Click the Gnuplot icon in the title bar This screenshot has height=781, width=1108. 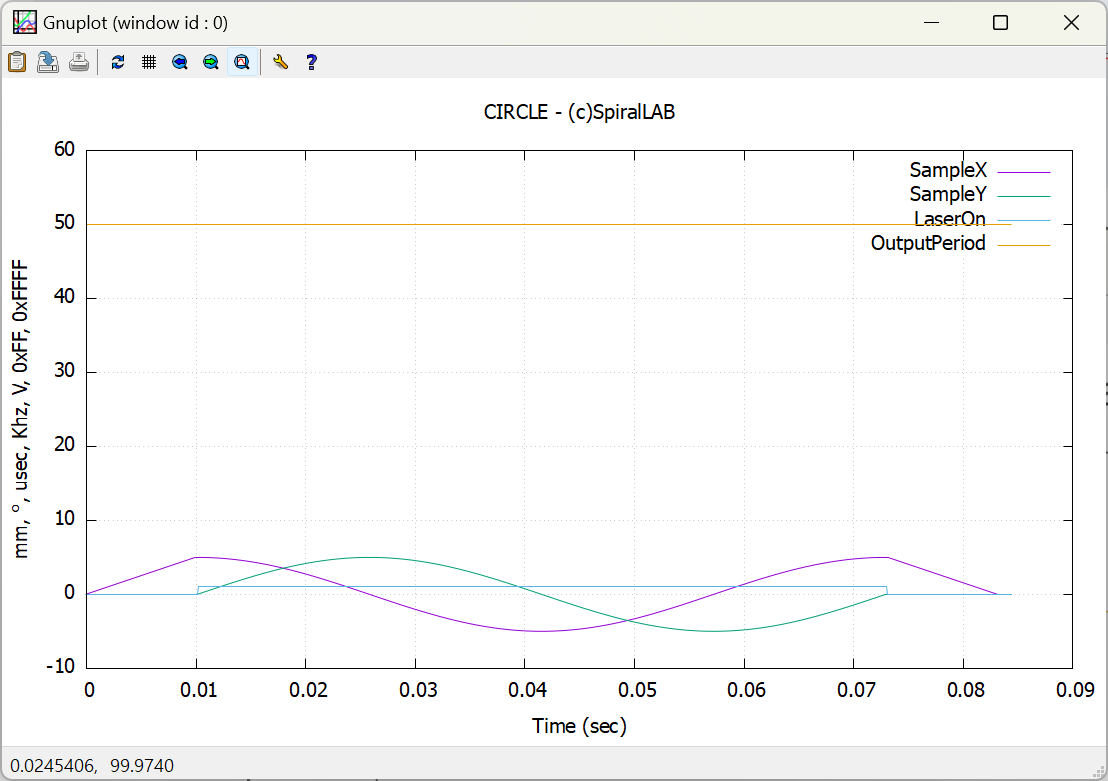point(25,23)
